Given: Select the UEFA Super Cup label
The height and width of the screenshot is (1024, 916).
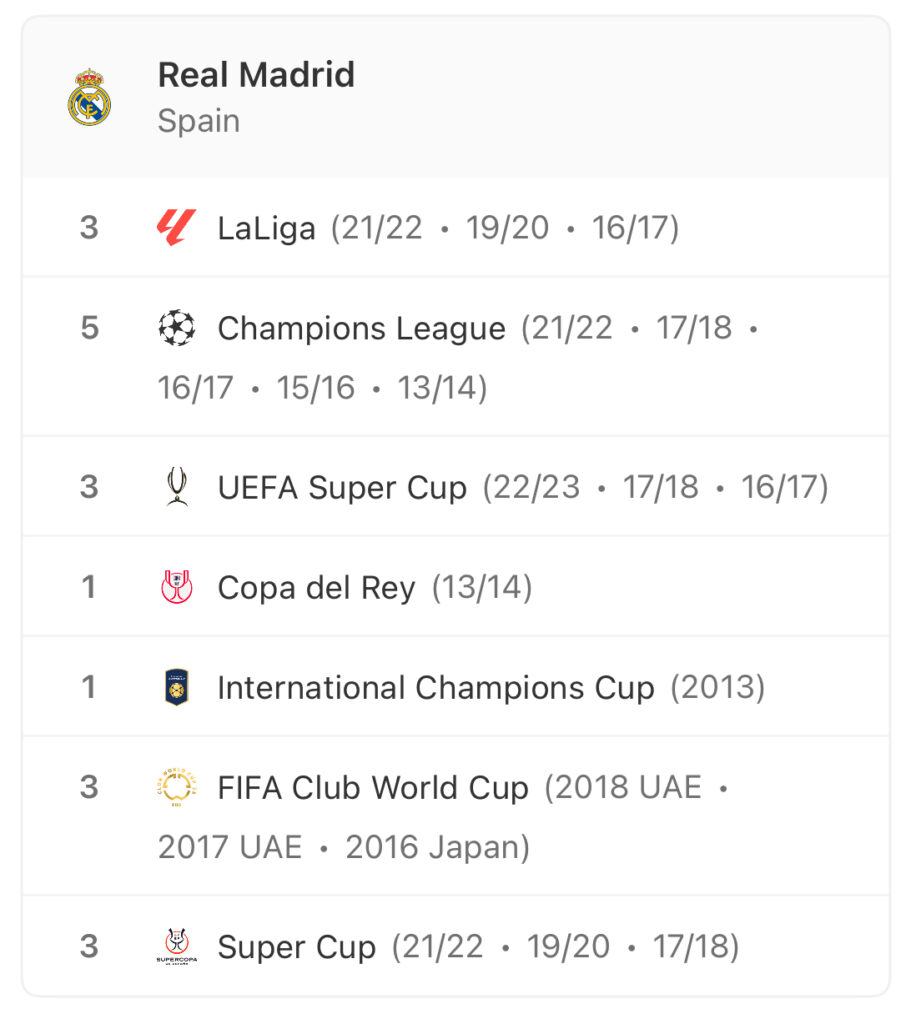Looking at the screenshot, I should (x=342, y=487).
